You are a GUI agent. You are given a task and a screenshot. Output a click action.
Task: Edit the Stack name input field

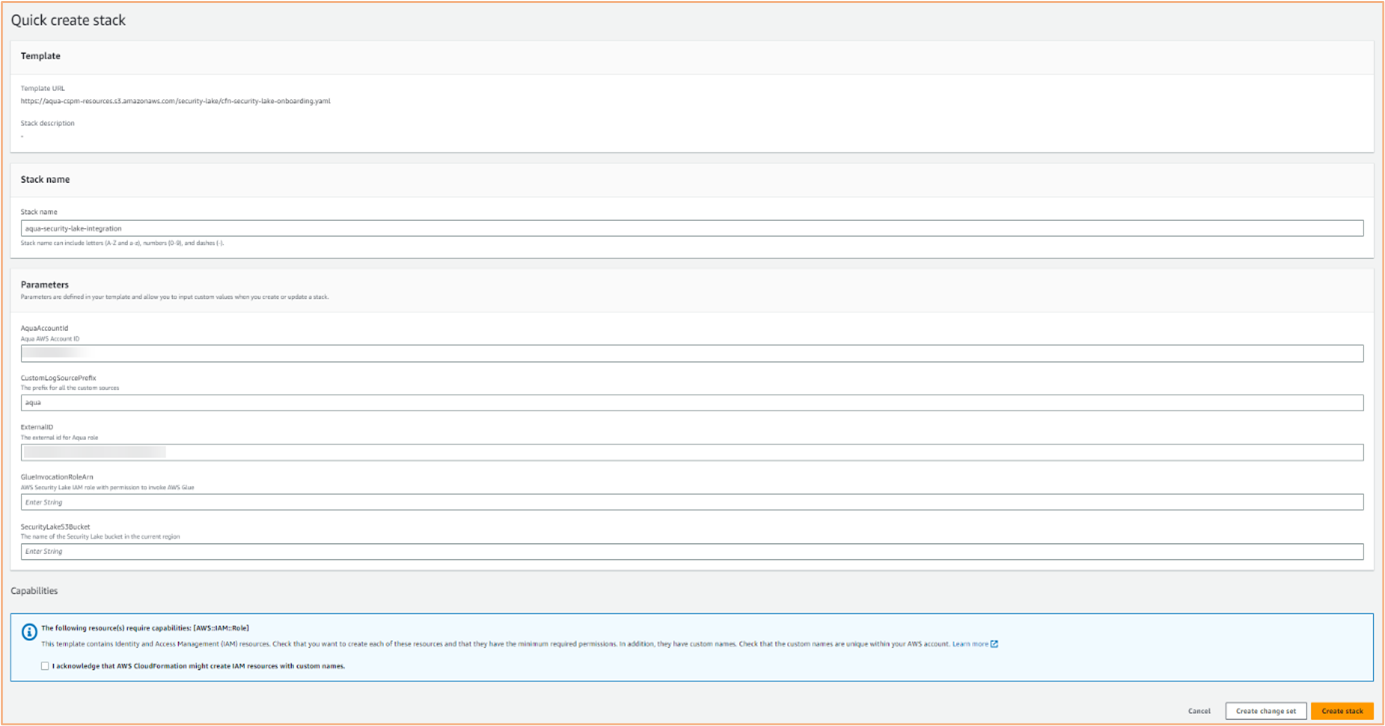click(x=692, y=228)
